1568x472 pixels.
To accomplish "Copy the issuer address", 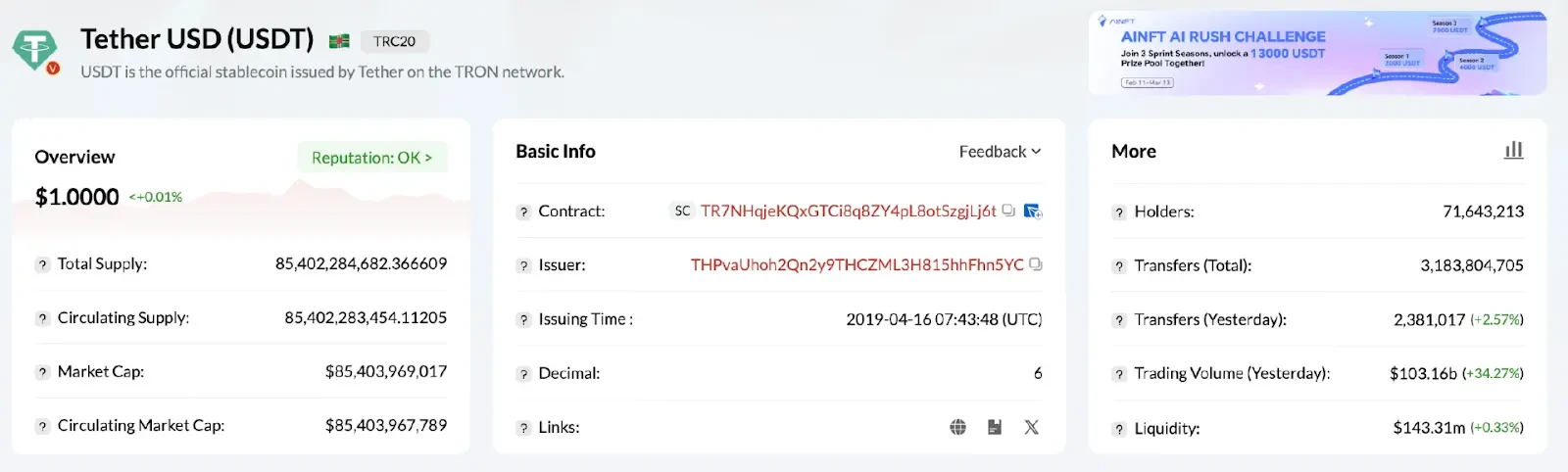I will pos(1036,264).
